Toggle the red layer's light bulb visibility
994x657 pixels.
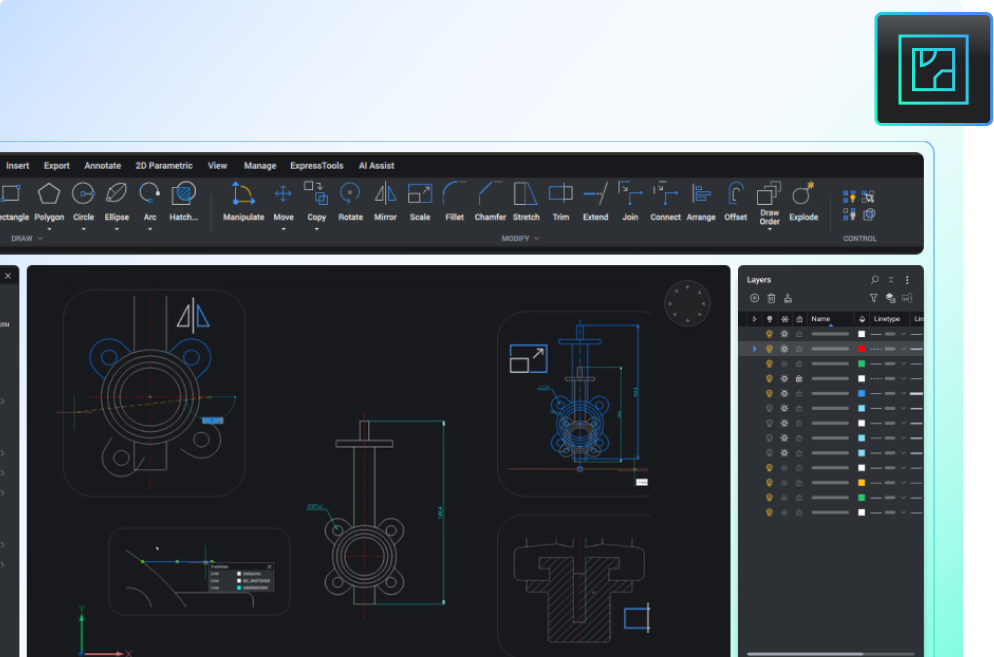[770, 349]
